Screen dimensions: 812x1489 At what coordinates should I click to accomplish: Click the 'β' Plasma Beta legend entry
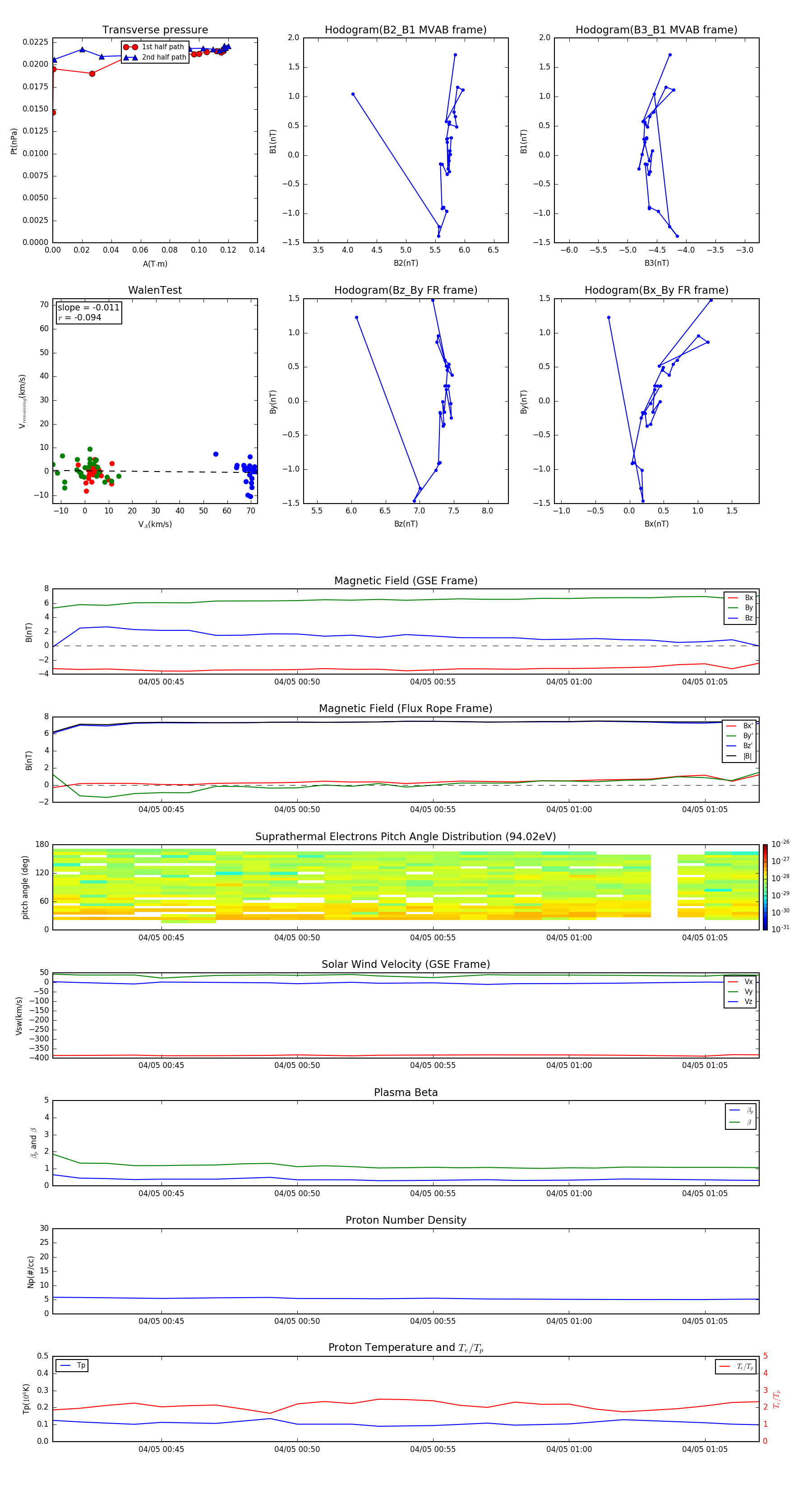click(742, 1122)
